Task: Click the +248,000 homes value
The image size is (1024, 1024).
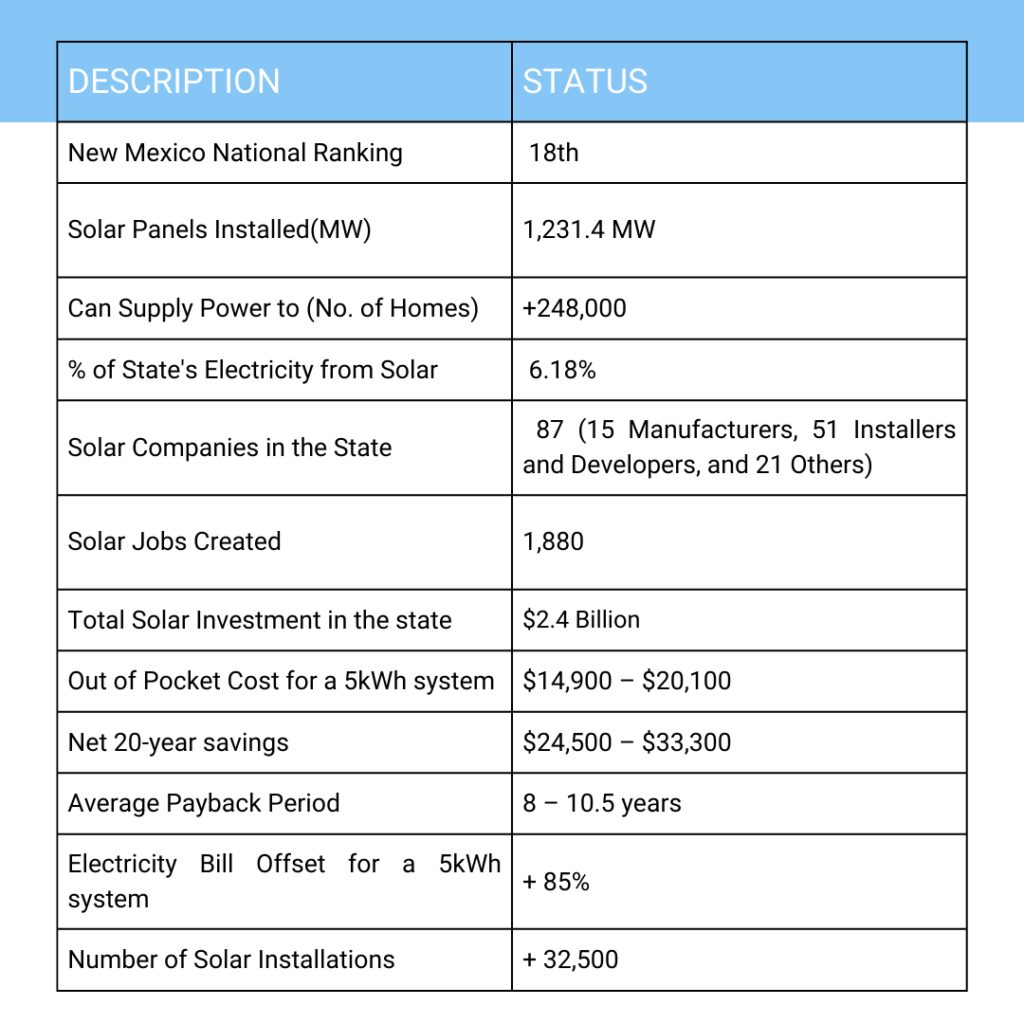Action: click(574, 308)
